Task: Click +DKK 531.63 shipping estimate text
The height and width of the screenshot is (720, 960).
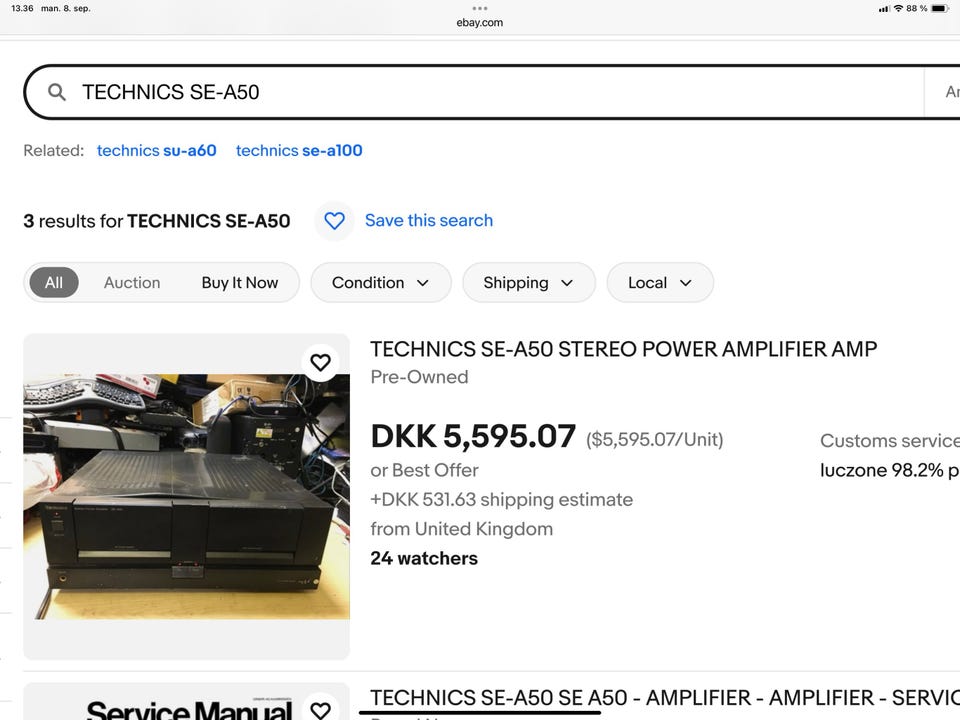Action: 501,500
